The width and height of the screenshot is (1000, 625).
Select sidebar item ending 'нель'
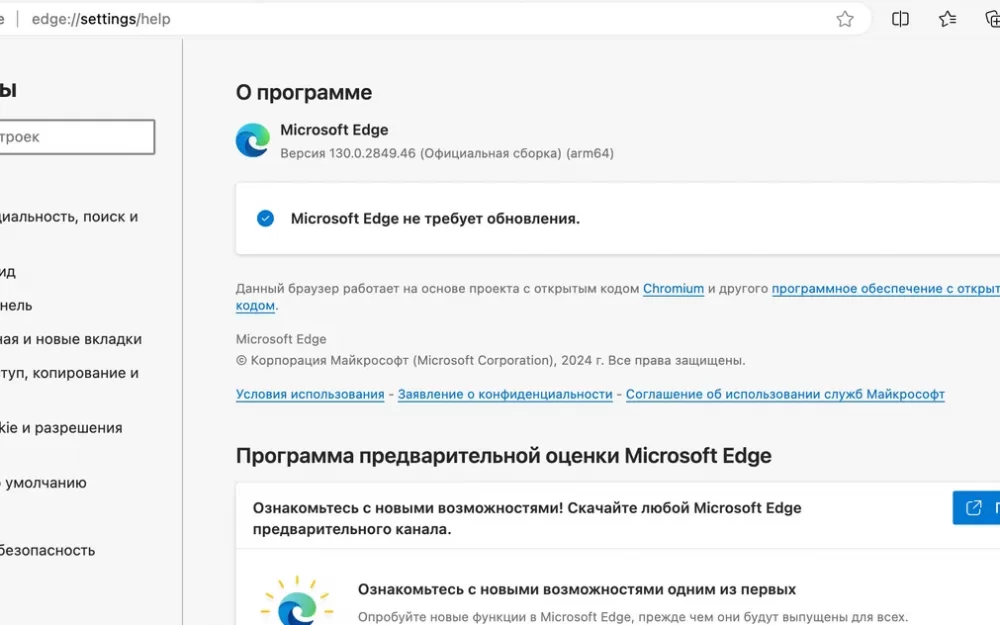[x=16, y=305]
